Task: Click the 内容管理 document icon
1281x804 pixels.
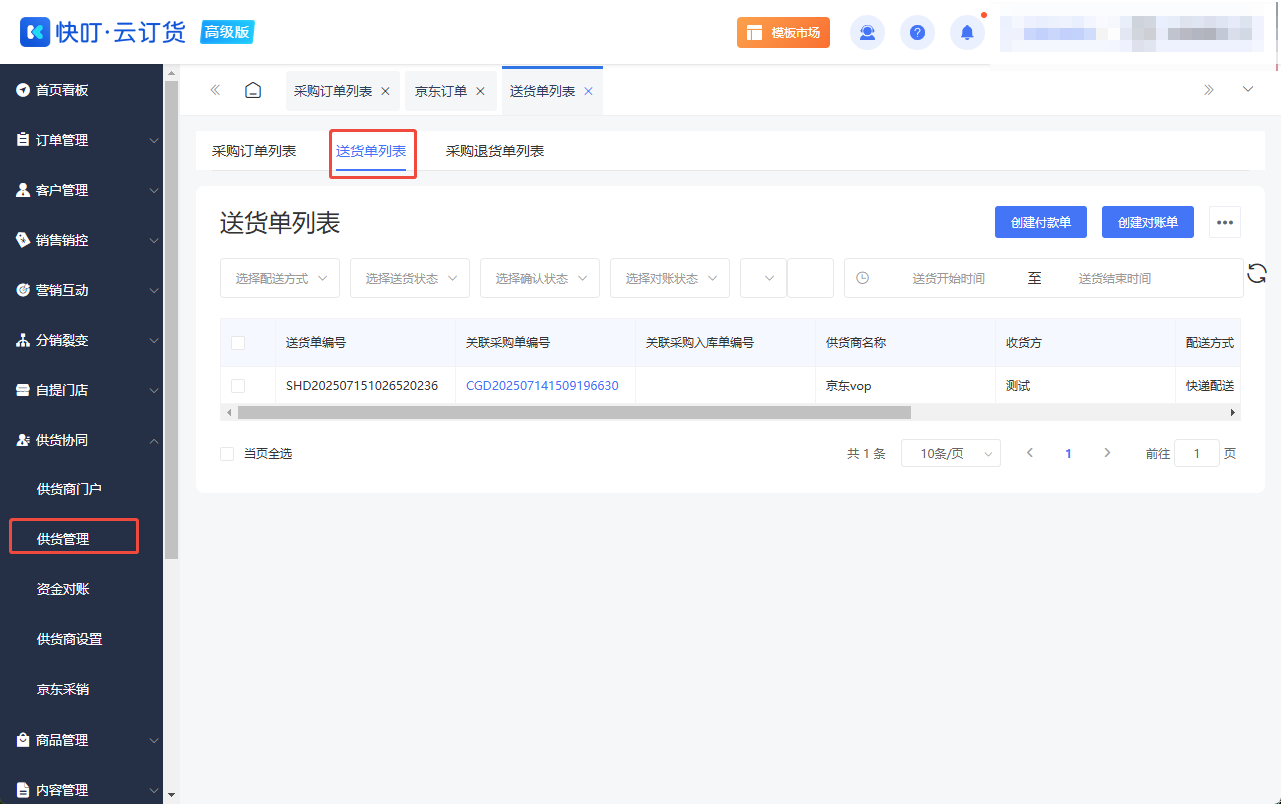Action: click(23, 790)
